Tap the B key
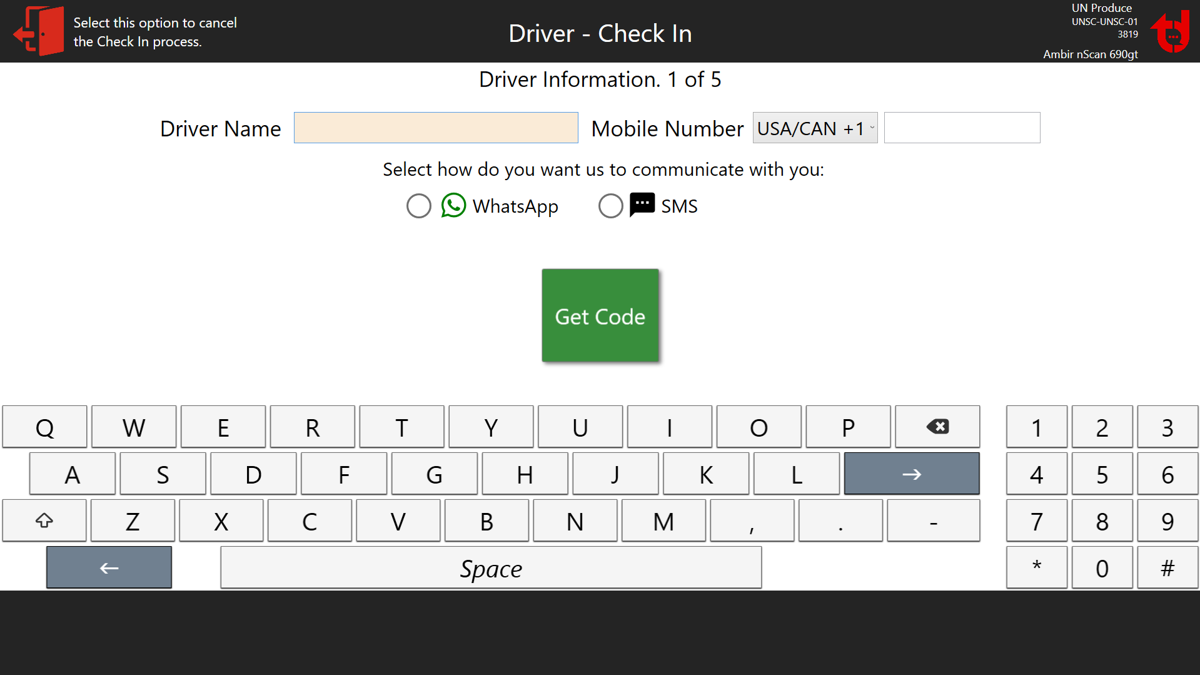This screenshot has width=1200, height=675. click(x=487, y=521)
